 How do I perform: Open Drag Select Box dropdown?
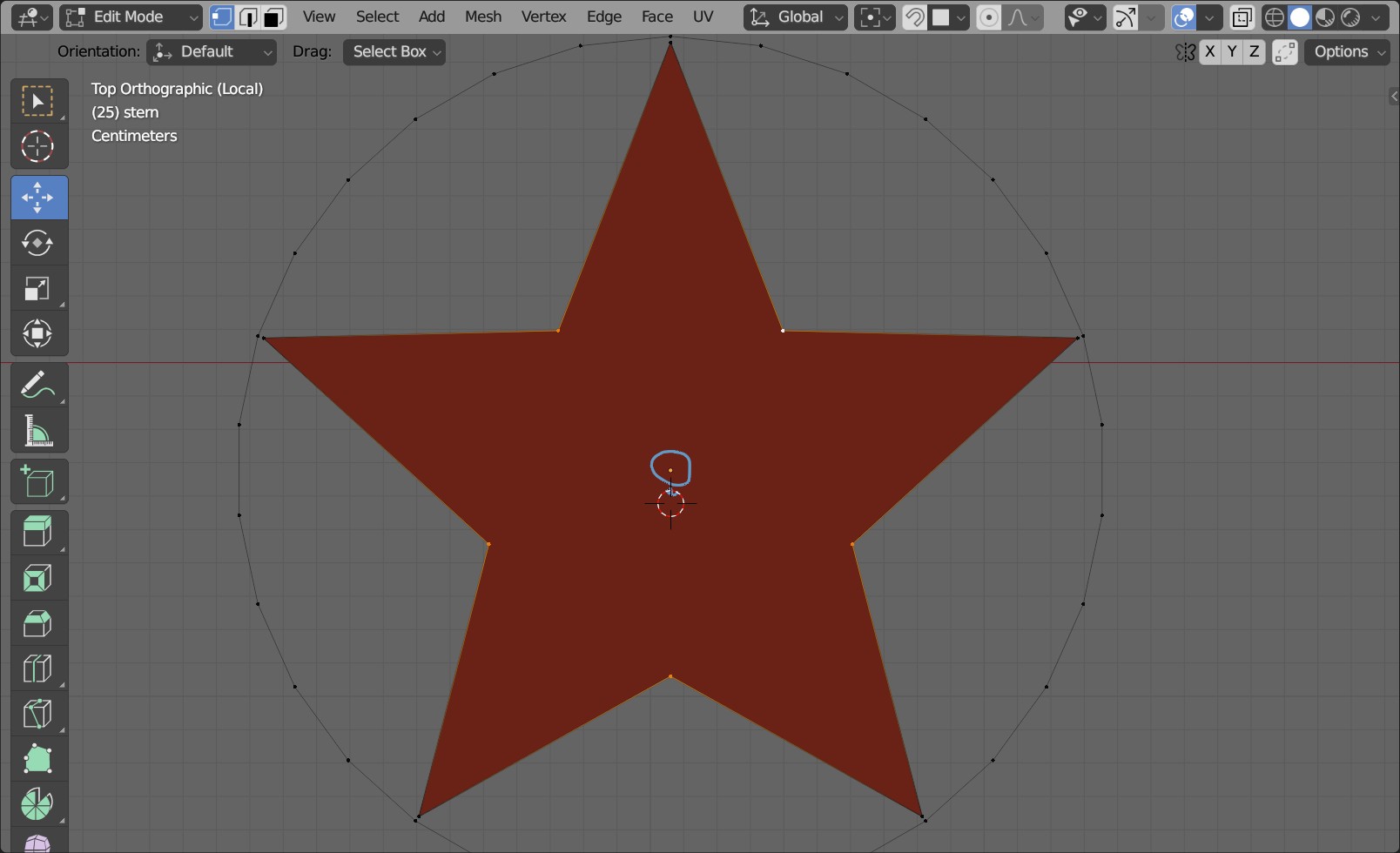(x=394, y=52)
